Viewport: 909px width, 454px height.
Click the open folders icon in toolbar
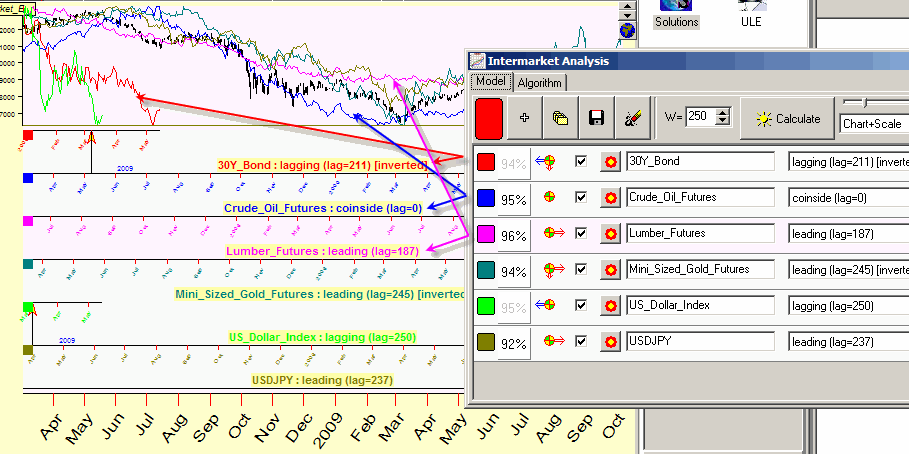point(560,118)
